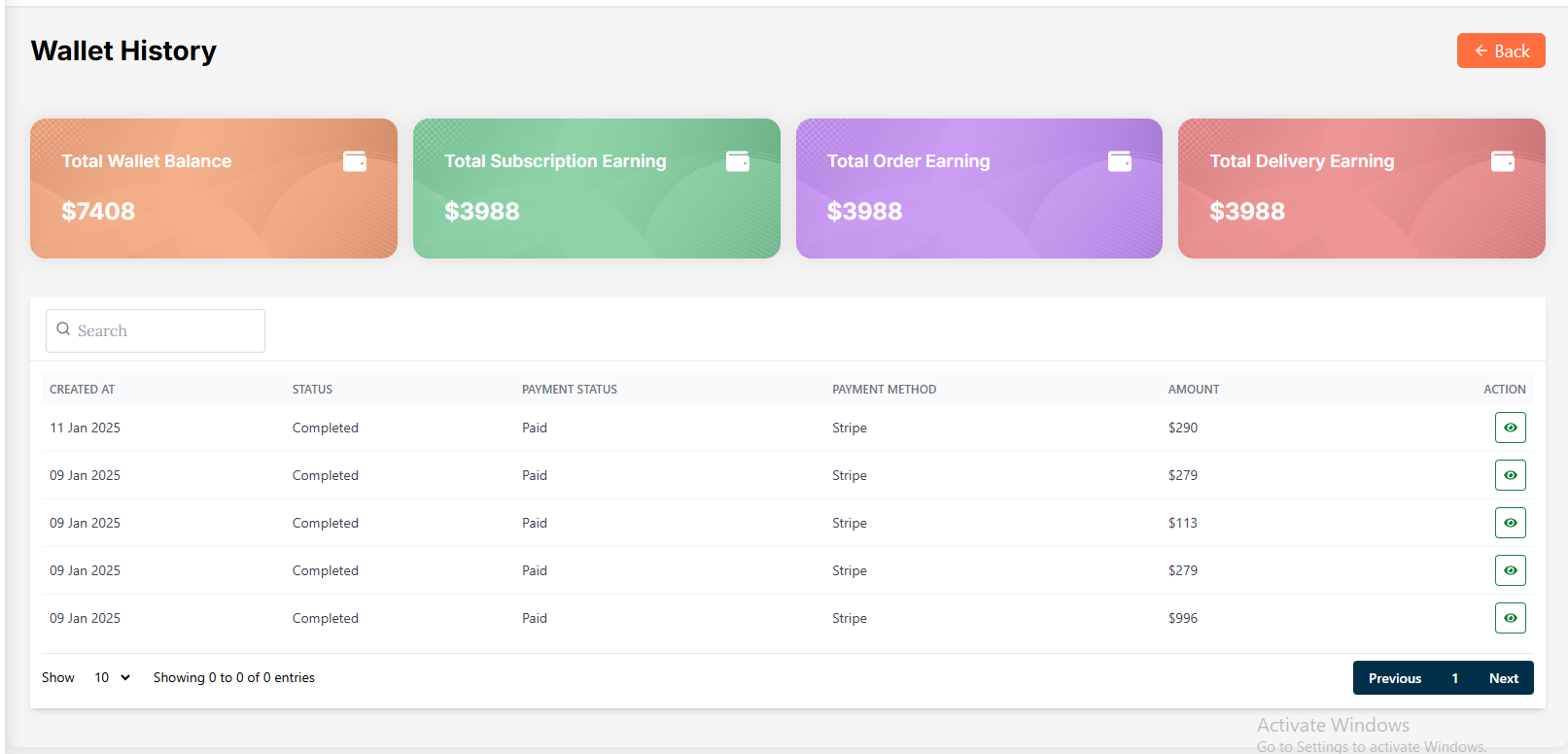Go to the Next page
1568x754 pixels.
[x=1503, y=678]
